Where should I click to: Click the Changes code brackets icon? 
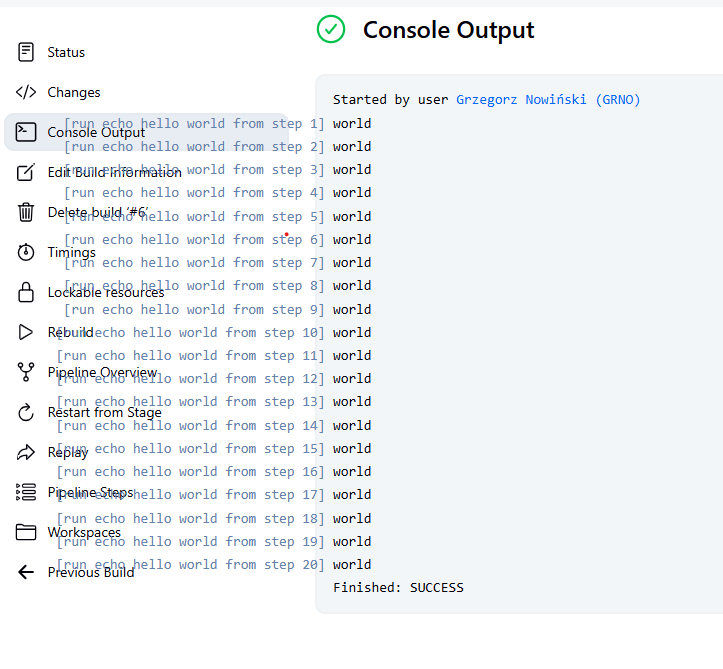26,92
